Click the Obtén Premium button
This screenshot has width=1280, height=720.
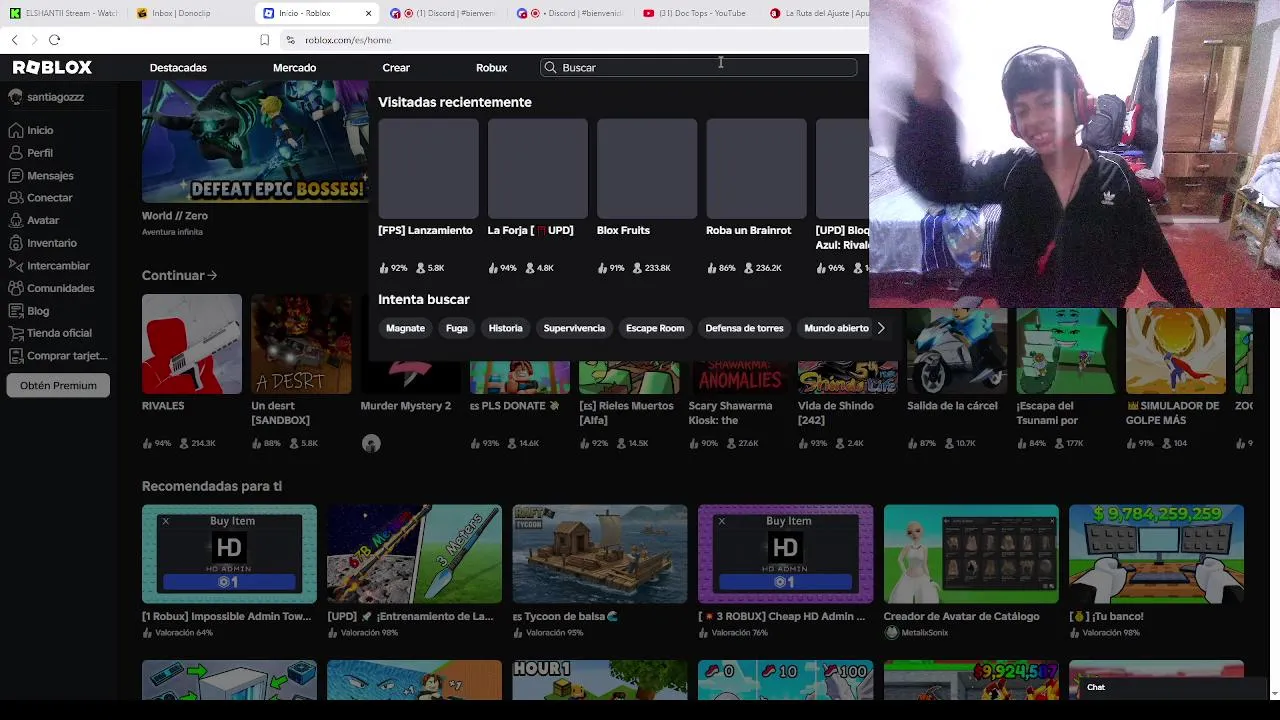click(x=58, y=385)
